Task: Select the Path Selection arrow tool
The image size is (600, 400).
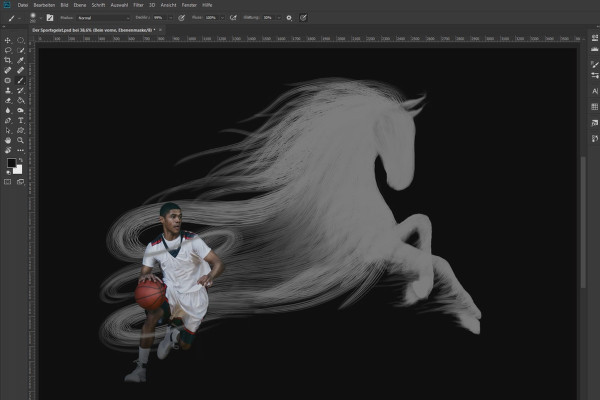Action: click(8, 131)
